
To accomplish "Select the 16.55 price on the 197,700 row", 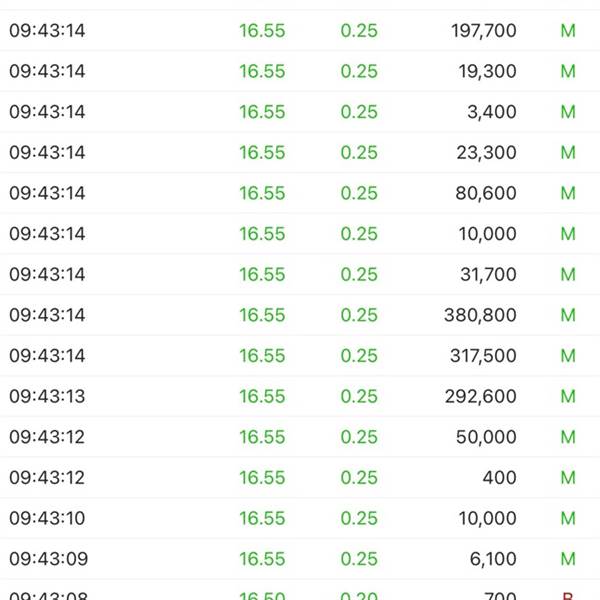I will [262, 31].
